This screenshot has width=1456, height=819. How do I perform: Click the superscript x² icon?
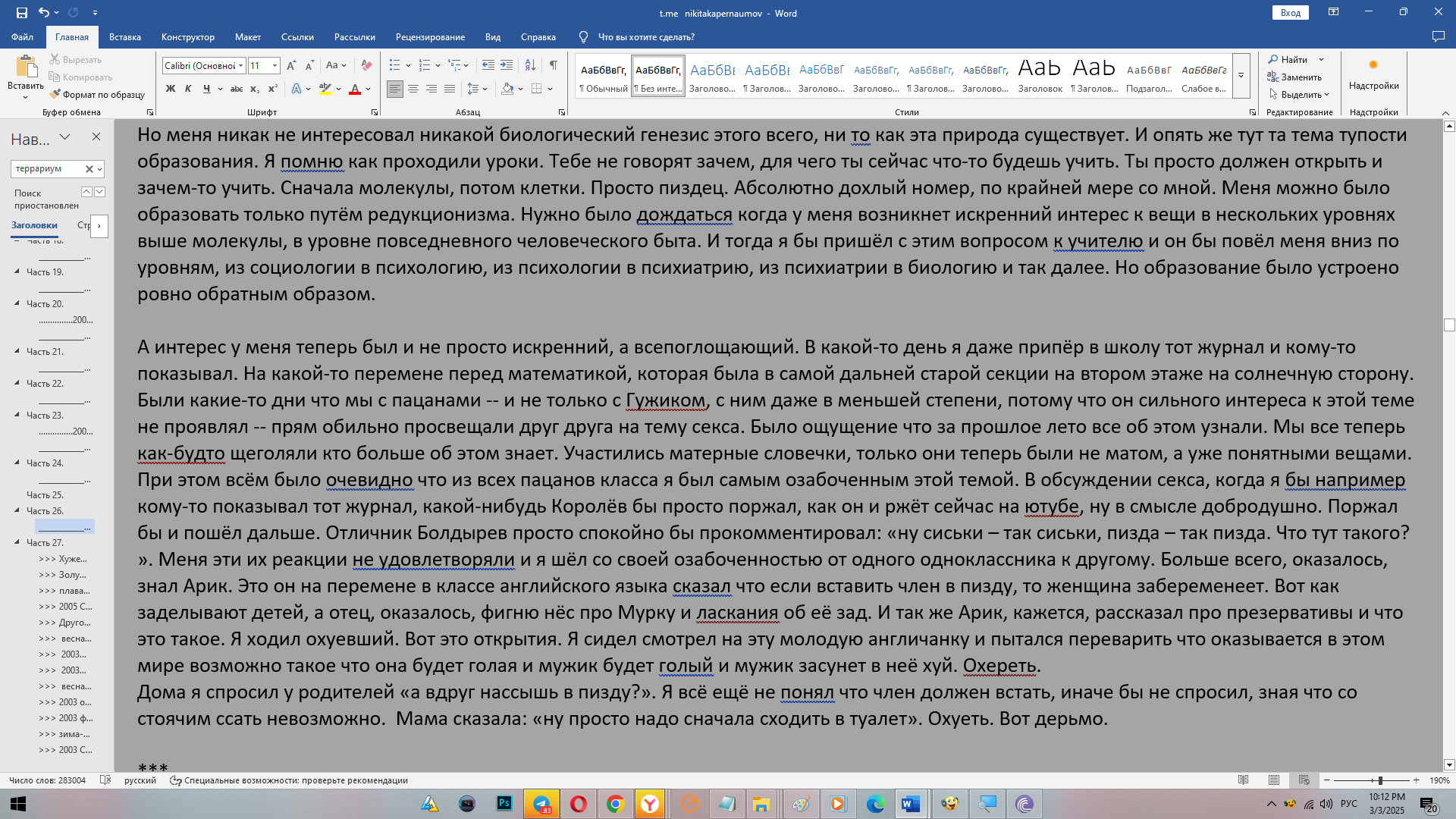pos(273,89)
